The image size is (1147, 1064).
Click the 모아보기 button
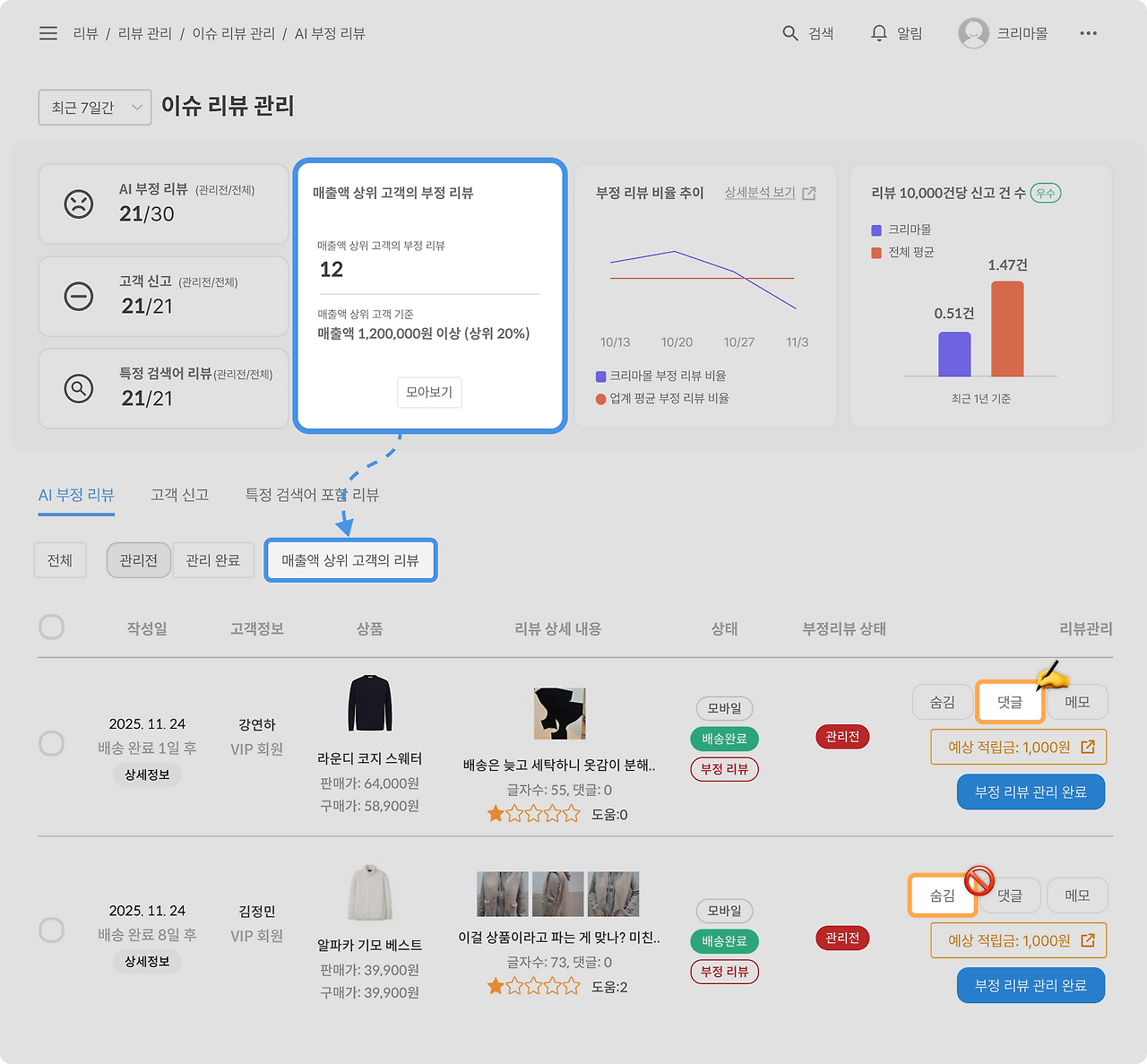click(x=429, y=393)
